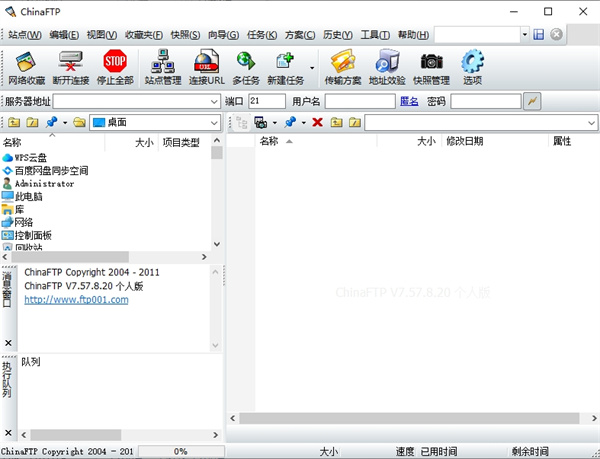Image resolution: width=600 pixels, height=459 pixels.
Task: Click the 地址效验 toolbar icon
Action: (x=387, y=67)
